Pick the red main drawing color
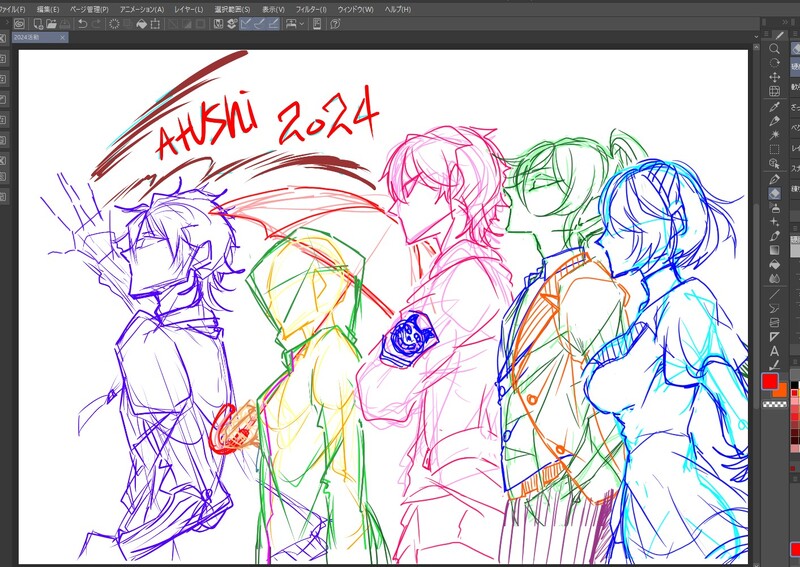The width and height of the screenshot is (800, 567). tap(769, 381)
